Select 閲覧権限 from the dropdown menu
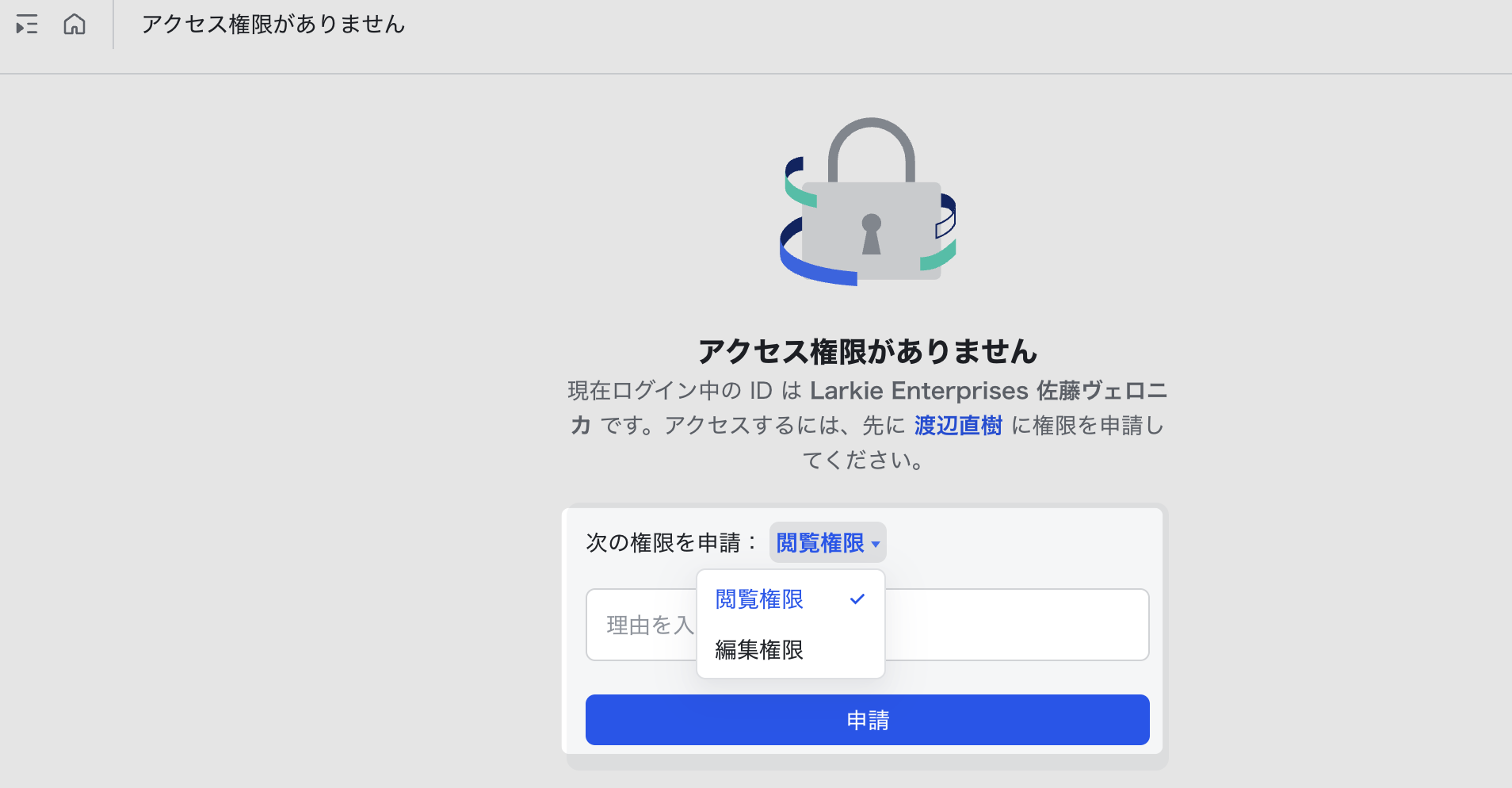Image resolution: width=1512 pixels, height=788 pixels. point(759,599)
